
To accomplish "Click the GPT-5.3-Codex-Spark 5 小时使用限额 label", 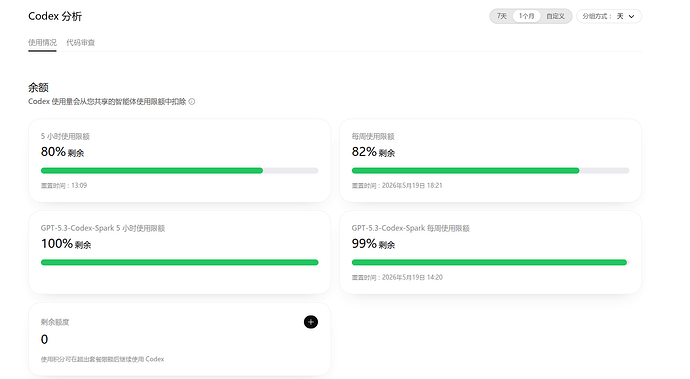I will coord(103,228).
